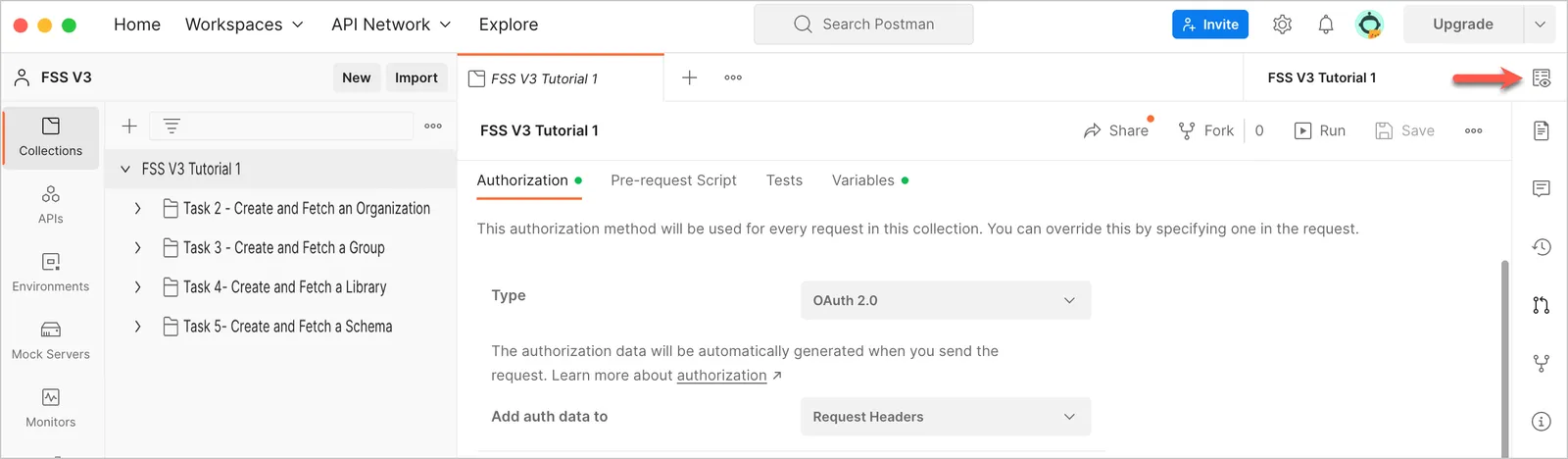Open the APIs sidebar section

(51, 205)
